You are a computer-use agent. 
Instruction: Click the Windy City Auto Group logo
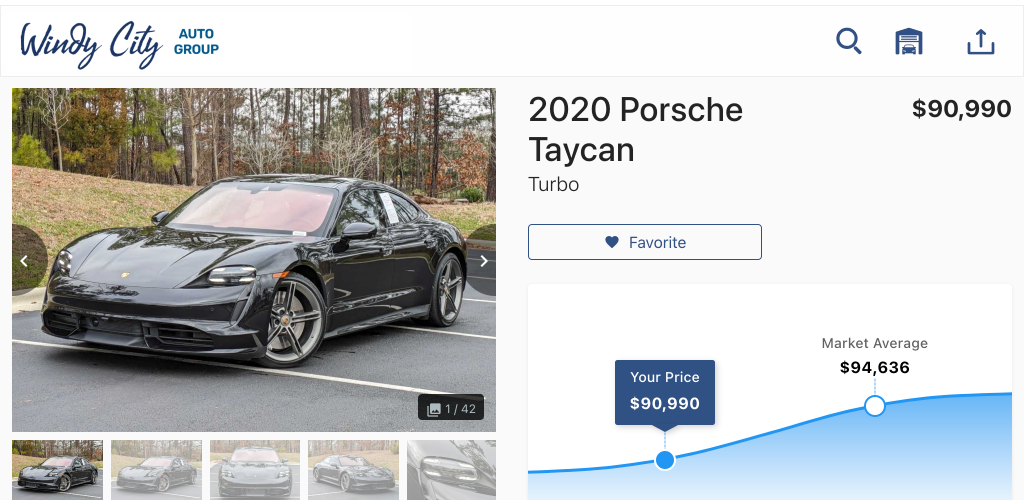coord(120,43)
